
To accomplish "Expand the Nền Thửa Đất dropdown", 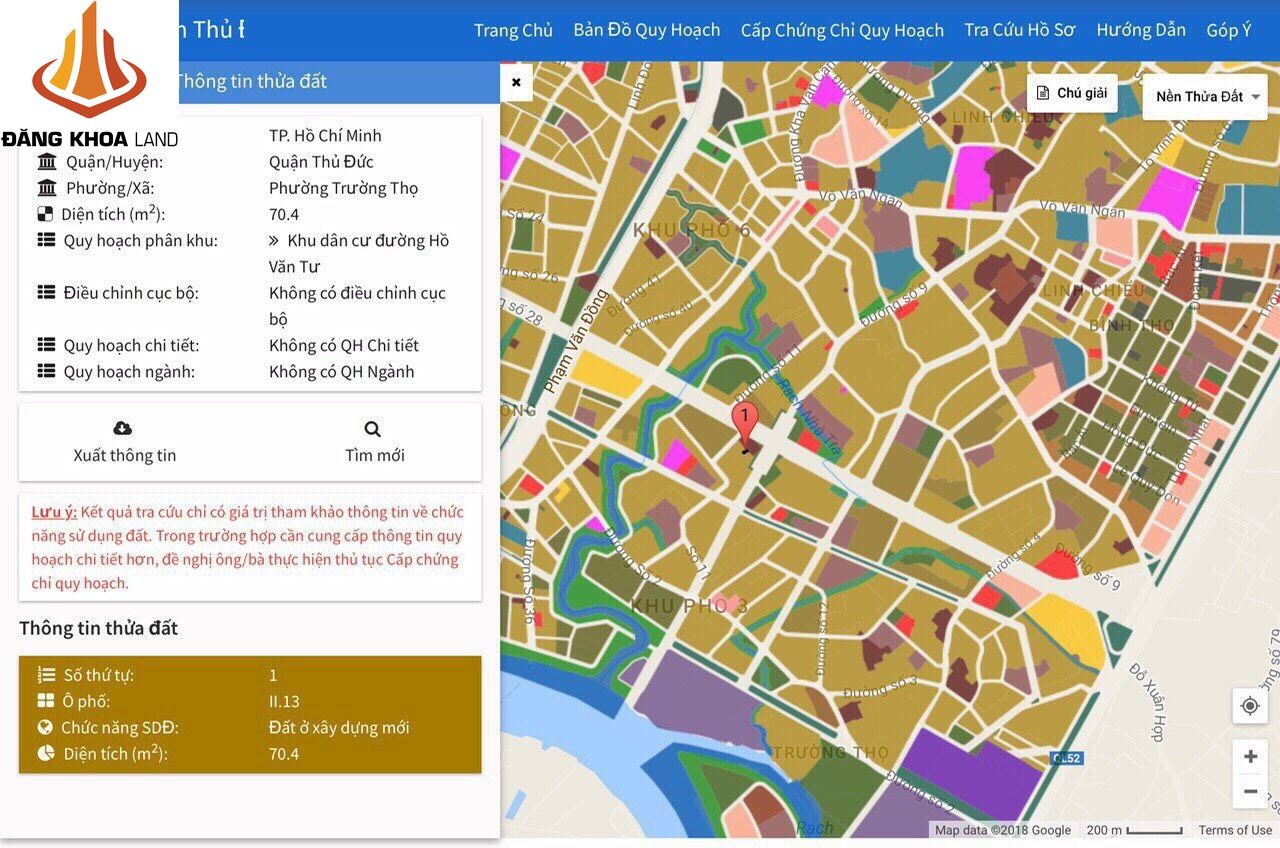I will [x=1209, y=97].
